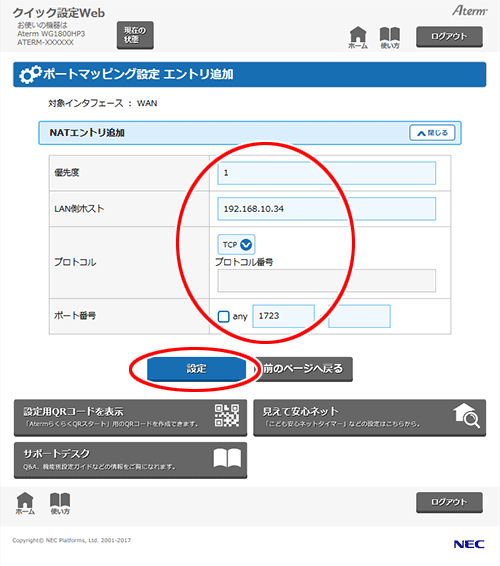Open the TCP protocol dropdown

(x=236, y=244)
